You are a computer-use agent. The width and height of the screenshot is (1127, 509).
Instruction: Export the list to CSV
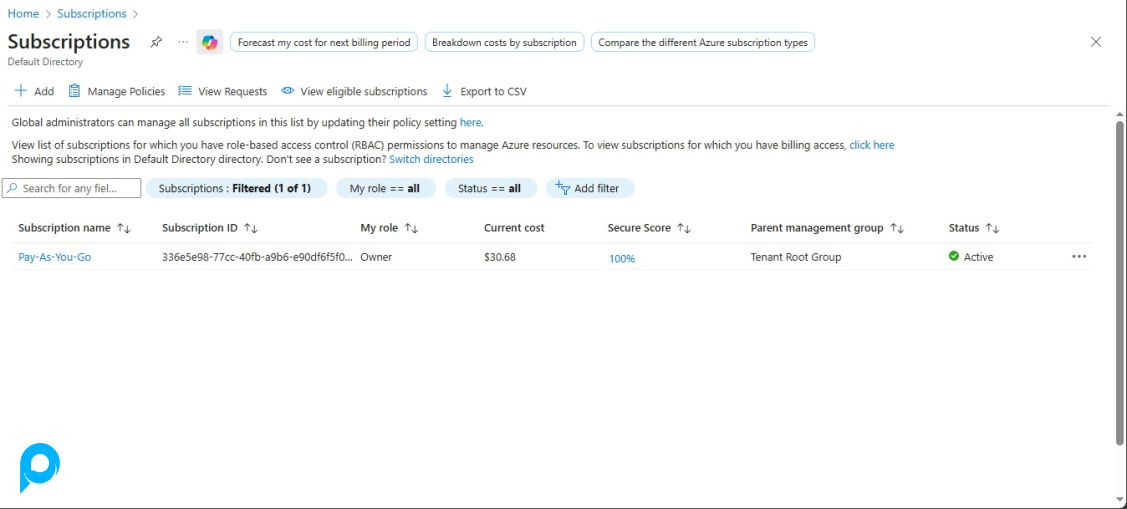[x=484, y=91]
